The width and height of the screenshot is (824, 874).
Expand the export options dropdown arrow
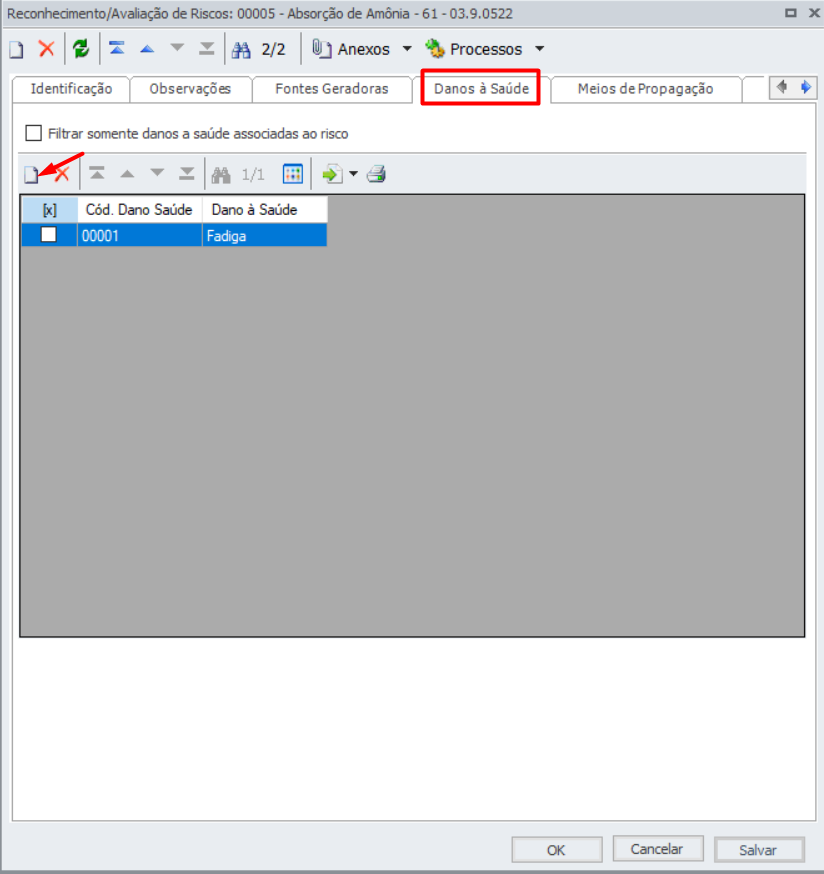[x=353, y=174]
